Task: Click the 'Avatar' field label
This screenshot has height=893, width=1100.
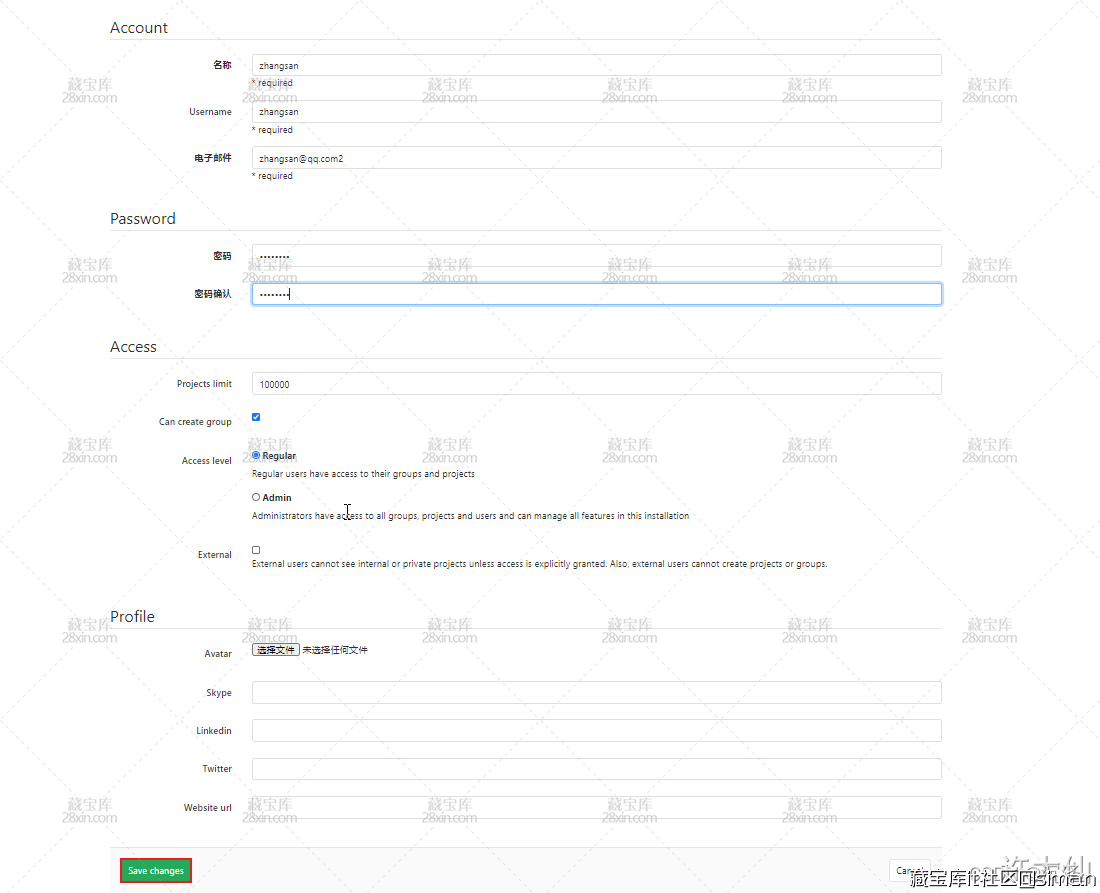Action: [x=218, y=654]
